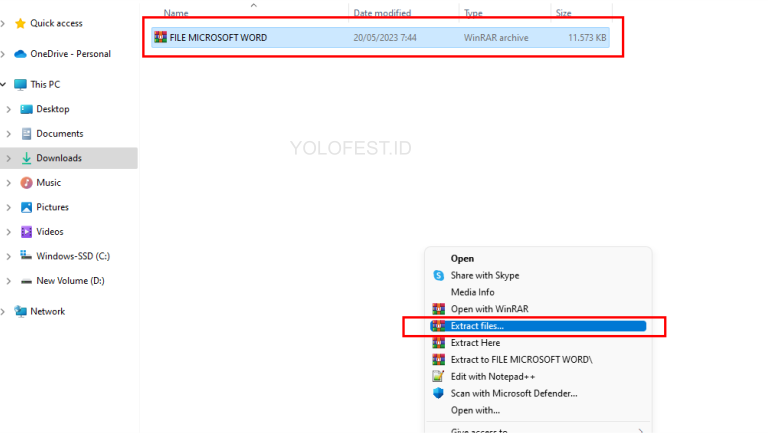This screenshot has width=768, height=433.
Task: Select the FILE MICROSOFT WORD archive
Action: click(x=381, y=38)
